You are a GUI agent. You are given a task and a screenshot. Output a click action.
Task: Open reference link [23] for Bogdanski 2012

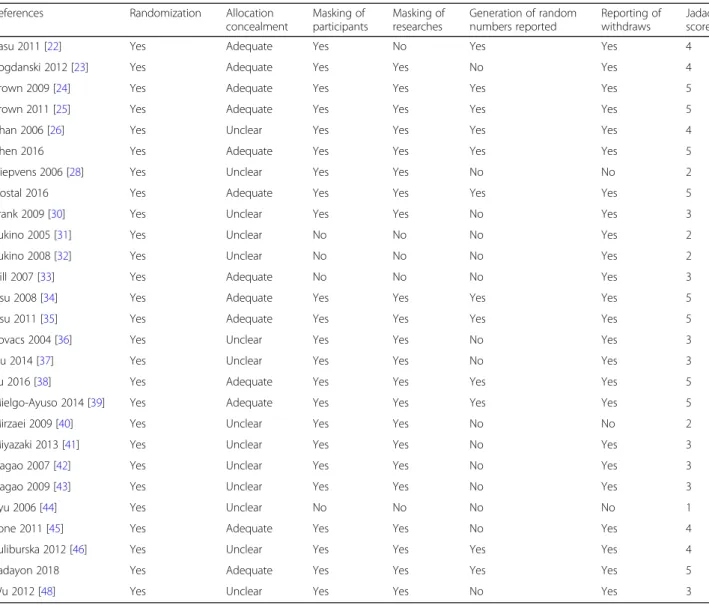click(x=80, y=67)
